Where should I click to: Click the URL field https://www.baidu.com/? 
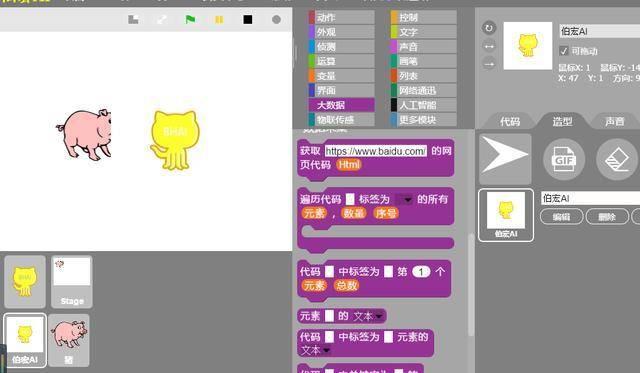click(376, 151)
